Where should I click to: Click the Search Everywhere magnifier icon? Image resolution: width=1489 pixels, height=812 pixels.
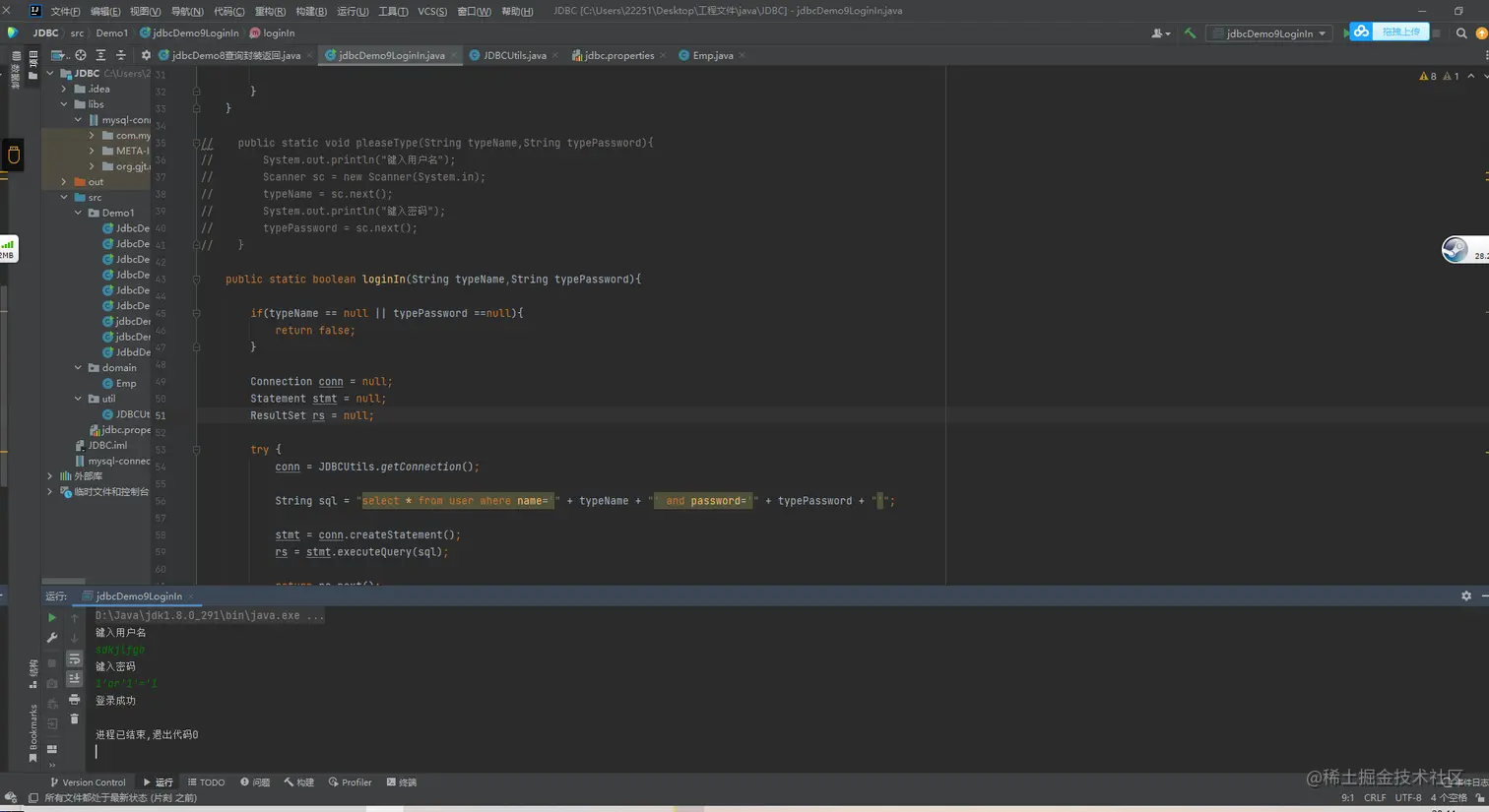1461,33
